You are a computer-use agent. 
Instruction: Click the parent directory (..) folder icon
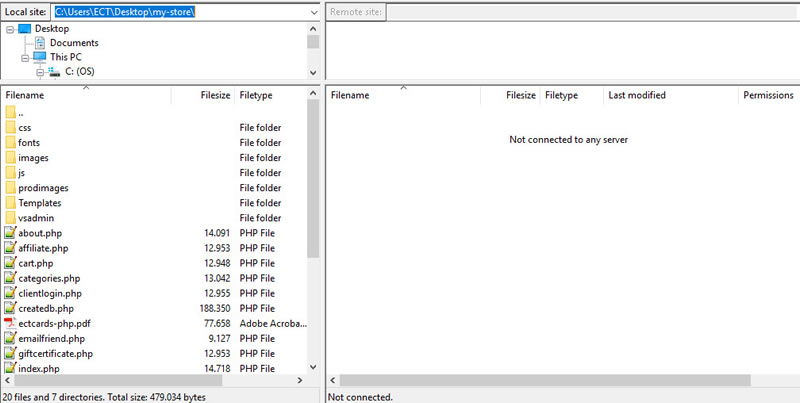[10, 112]
